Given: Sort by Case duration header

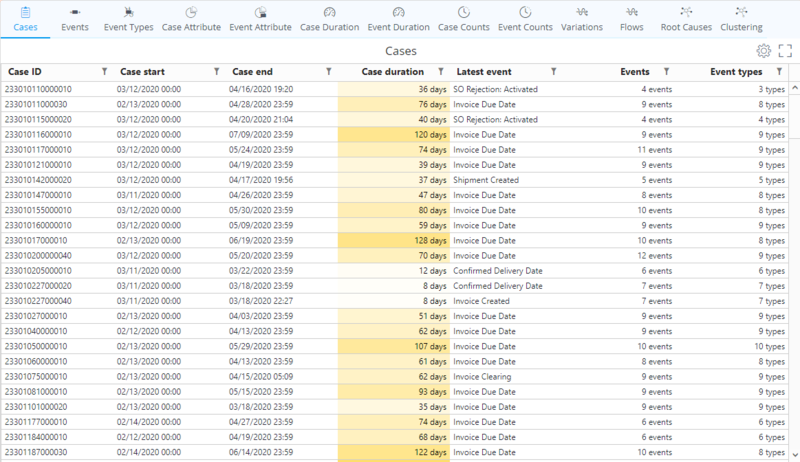Looking at the screenshot, I should coord(392,72).
